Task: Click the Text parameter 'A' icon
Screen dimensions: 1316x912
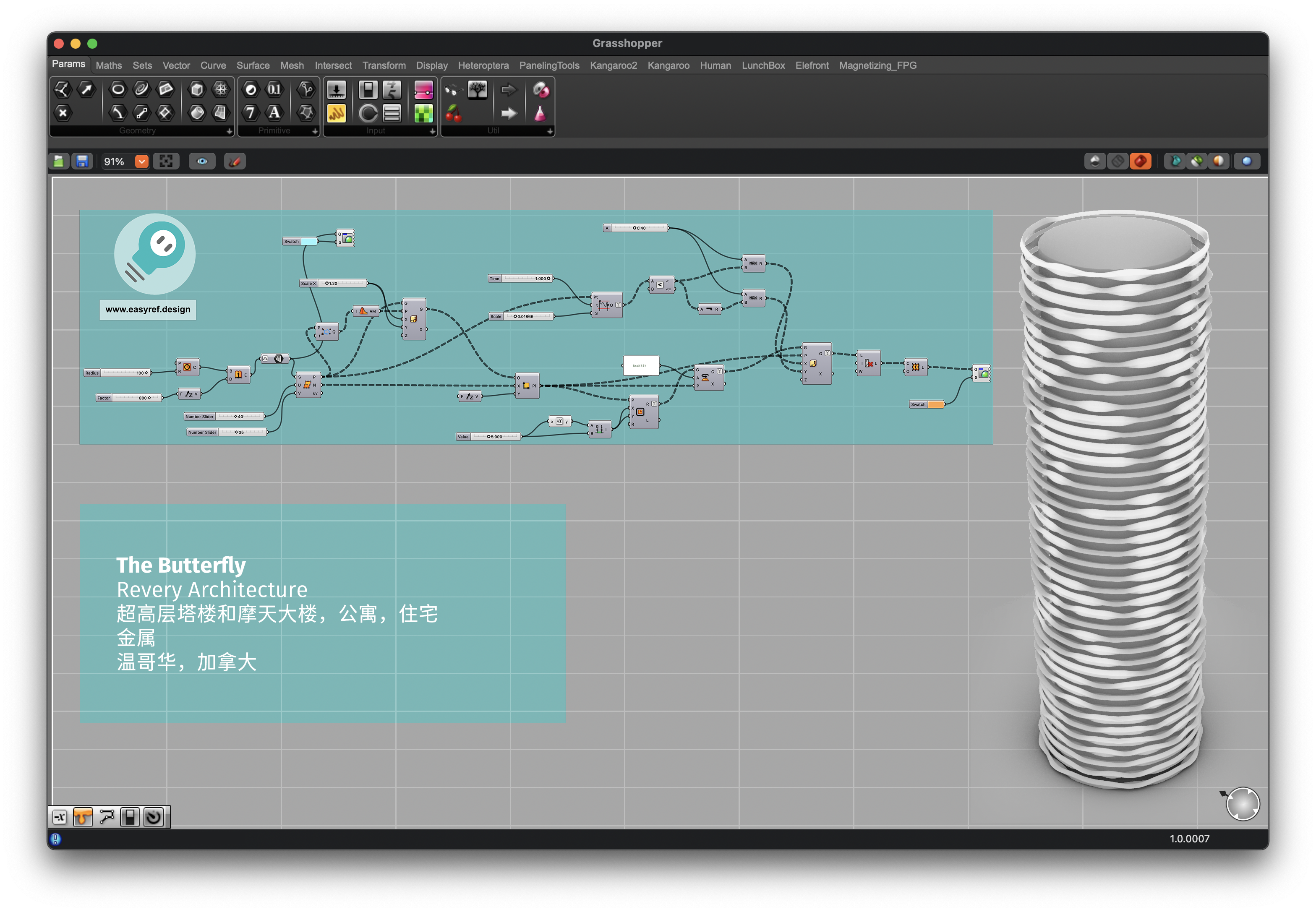Action: (x=274, y=113)
